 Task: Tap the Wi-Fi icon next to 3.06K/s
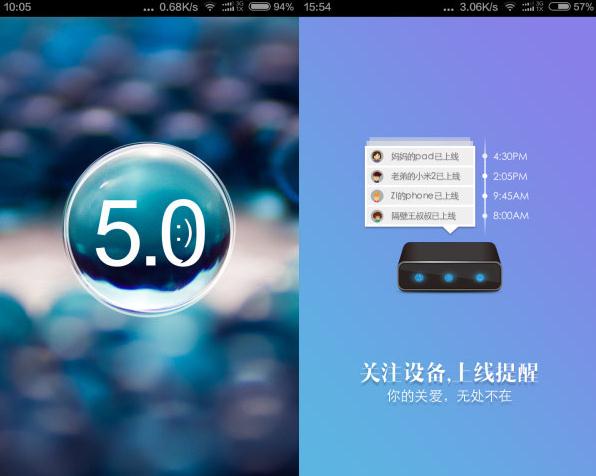[510, 7]
